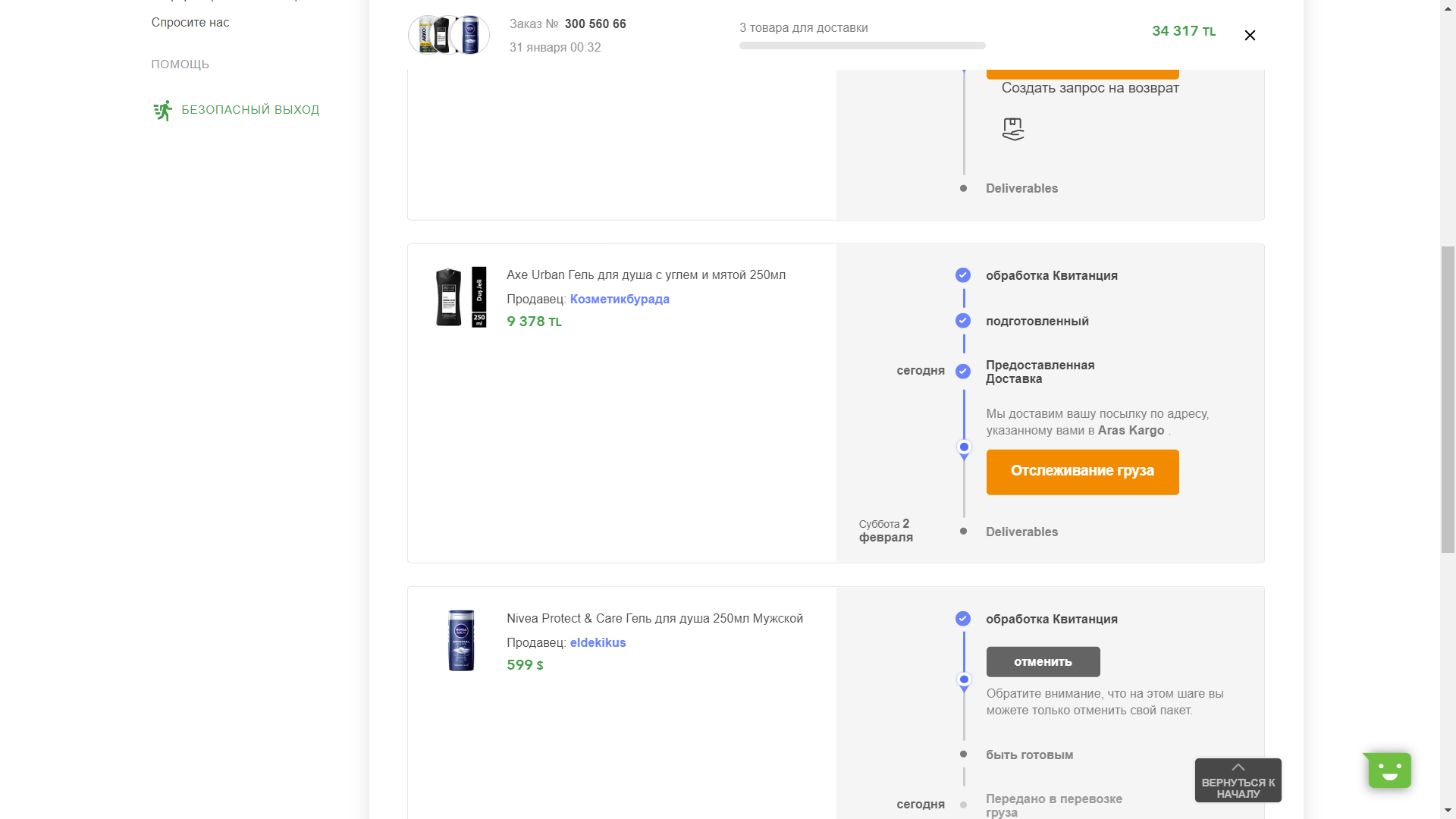Screen dimensions: 1456x819
Task: Click Вернуться к началу back-to-top button
Action: [x=1238, y=780]
